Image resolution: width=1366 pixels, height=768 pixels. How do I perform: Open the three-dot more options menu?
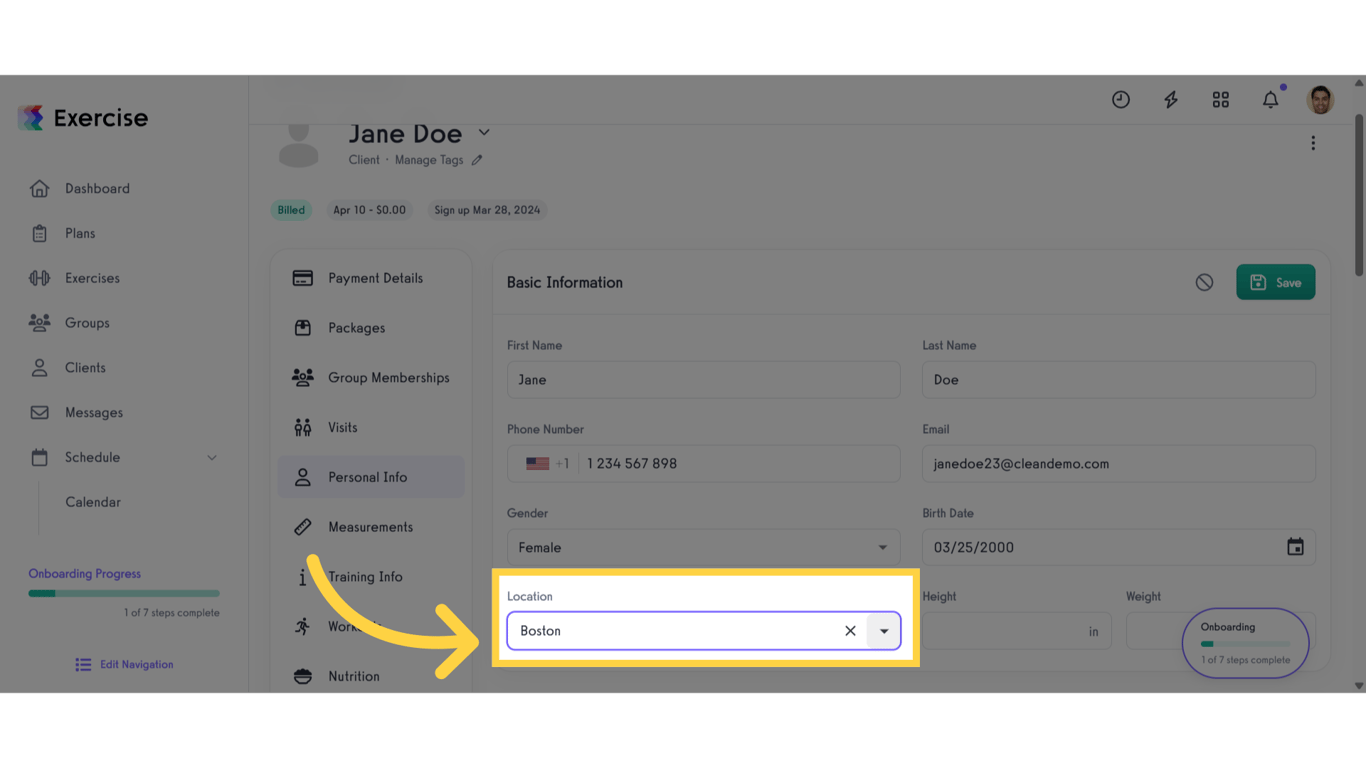pos(1313,143)
